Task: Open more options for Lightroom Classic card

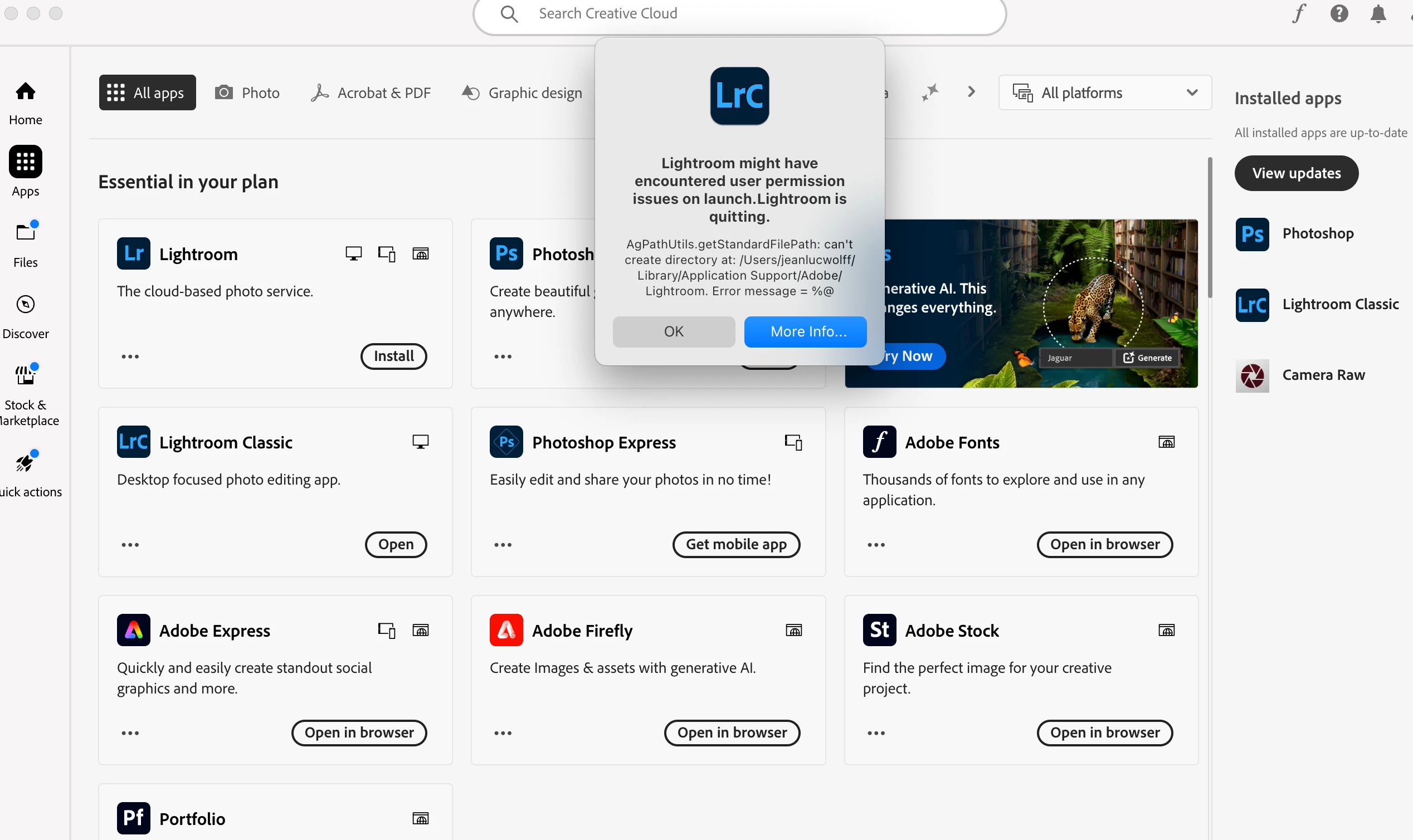Action: click(130, 545)
